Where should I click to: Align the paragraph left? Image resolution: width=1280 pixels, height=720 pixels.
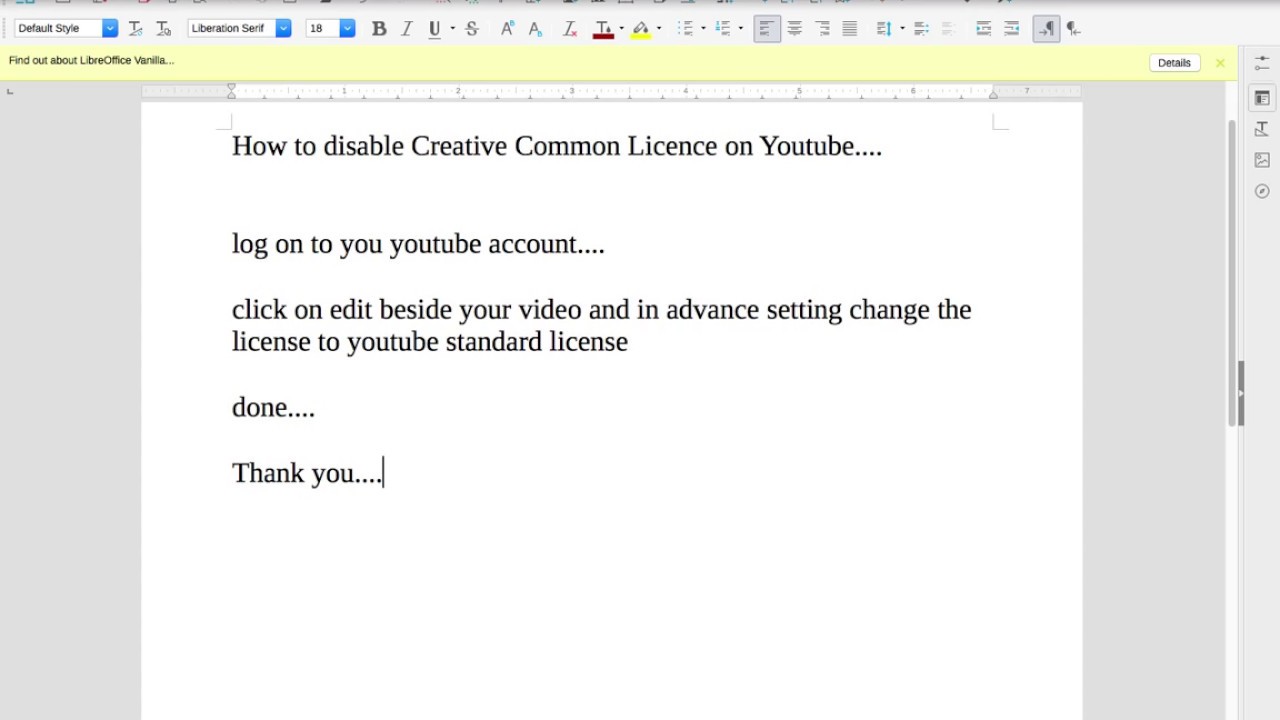[x=767, y=29]
